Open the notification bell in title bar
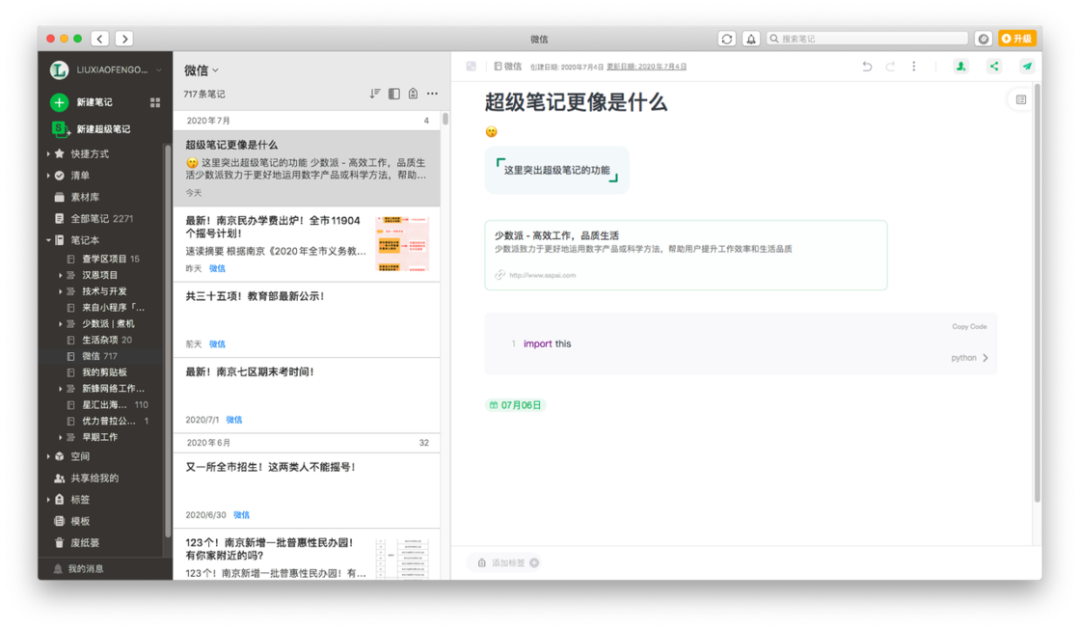Viewport: 1080px width, 630px height. [x=749, y=38]
